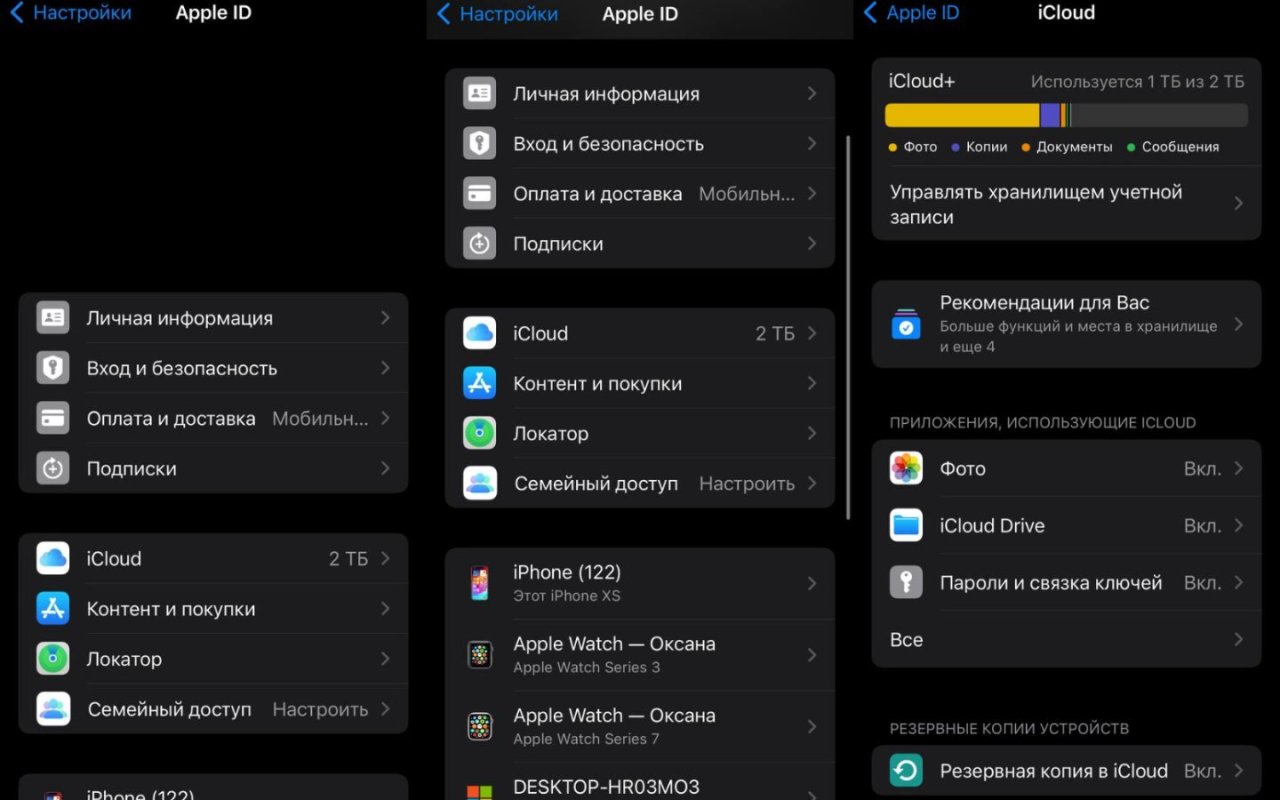Tap the Вкл. status on Пароли и связка ключей
The height and width of the screenshot is (800, 1280).
(1202, 583)
